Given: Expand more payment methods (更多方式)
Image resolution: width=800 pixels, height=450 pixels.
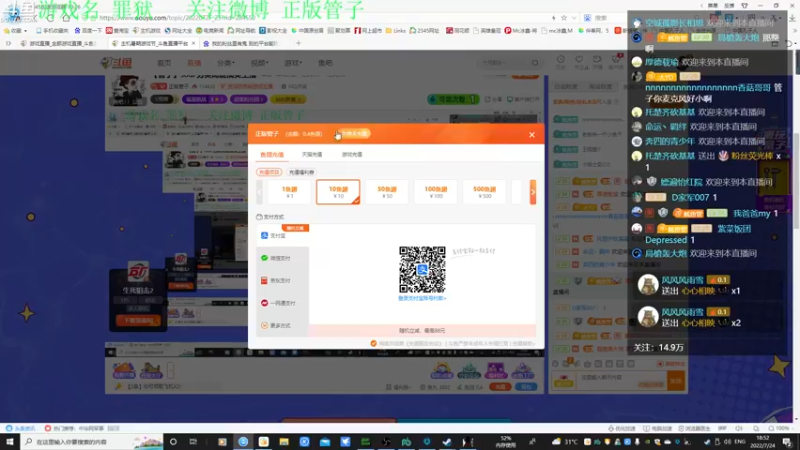Looking at the screenshot, I should (x=282, y=326).
